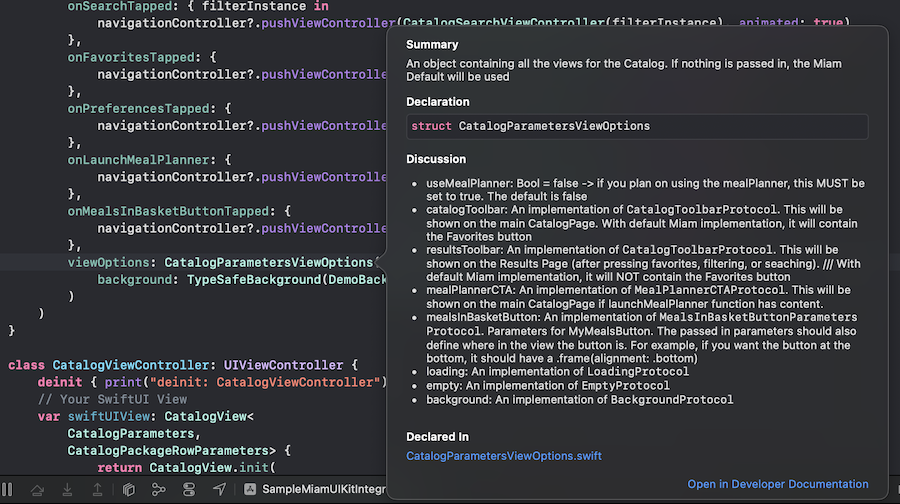Select the SampleMiamUIKitIntegration process item

pos(316,489)
